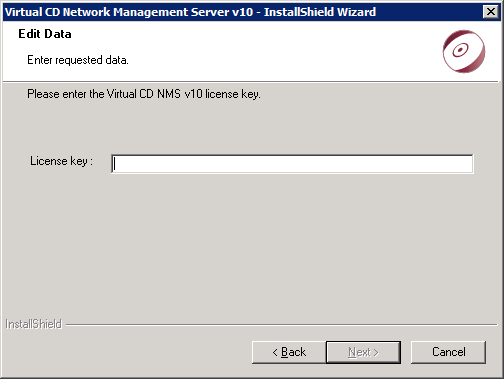Close the InstallShield Wizard window
504x379 pixels.
pos(491,12)
